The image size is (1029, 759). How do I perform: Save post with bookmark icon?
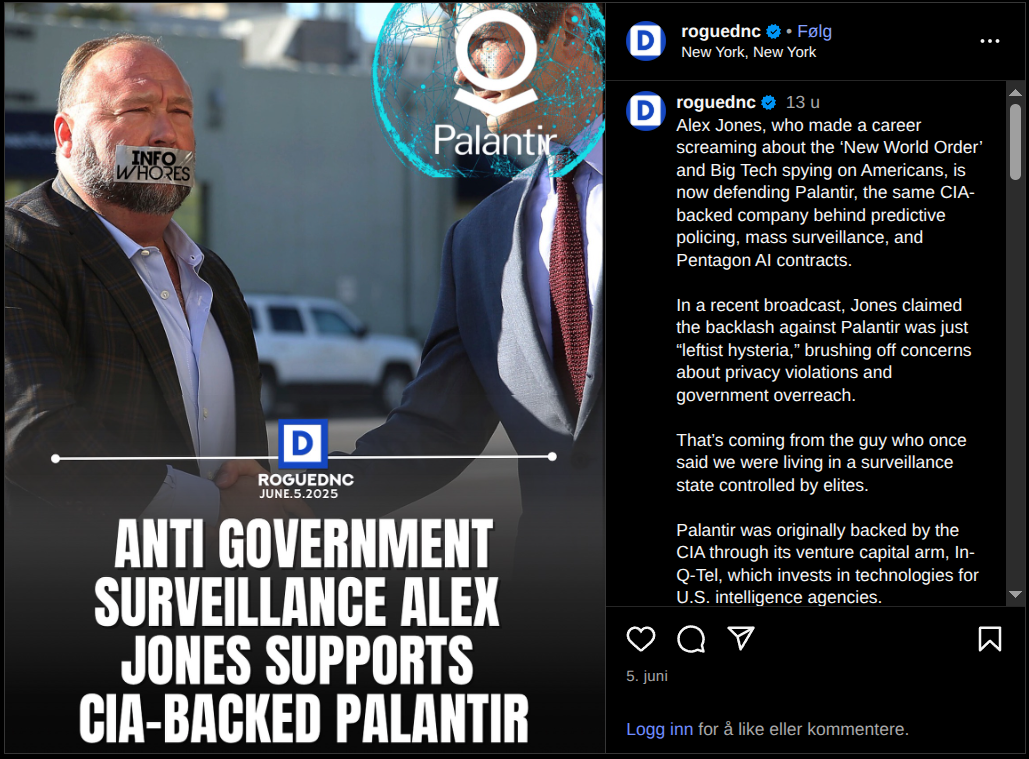point(990,638)
